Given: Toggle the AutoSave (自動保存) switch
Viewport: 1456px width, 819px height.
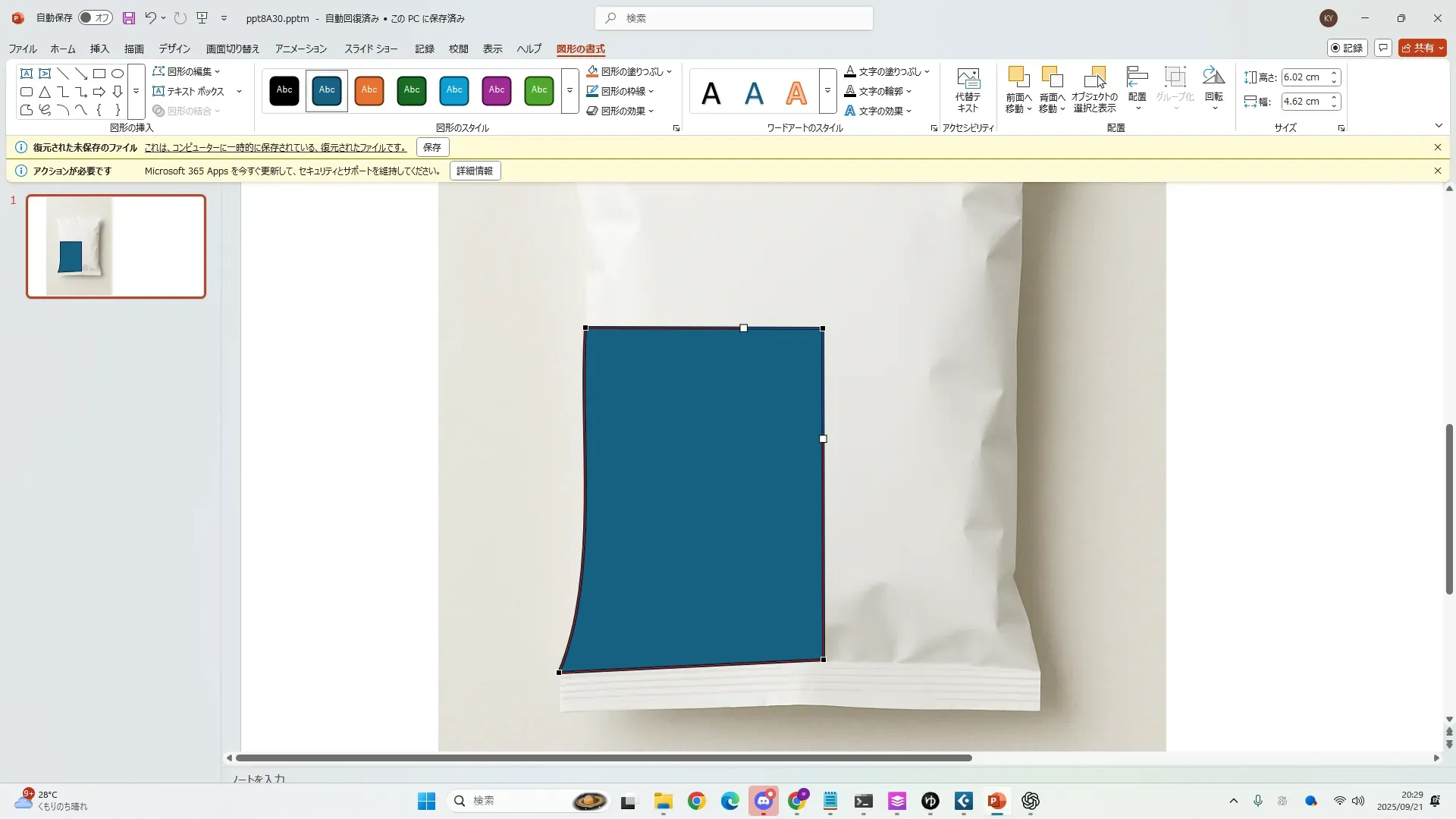Looking at the screenshot, I should [96, 18].
